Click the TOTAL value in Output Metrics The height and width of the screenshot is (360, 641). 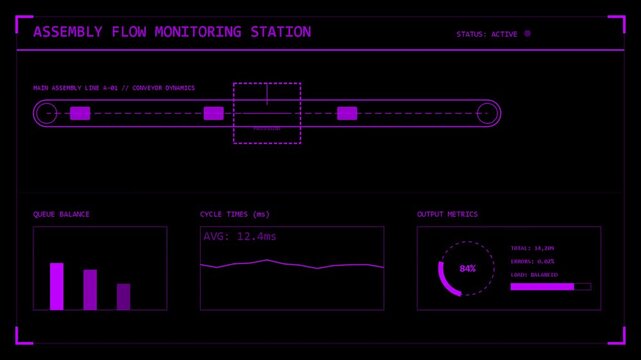point(532,248)
